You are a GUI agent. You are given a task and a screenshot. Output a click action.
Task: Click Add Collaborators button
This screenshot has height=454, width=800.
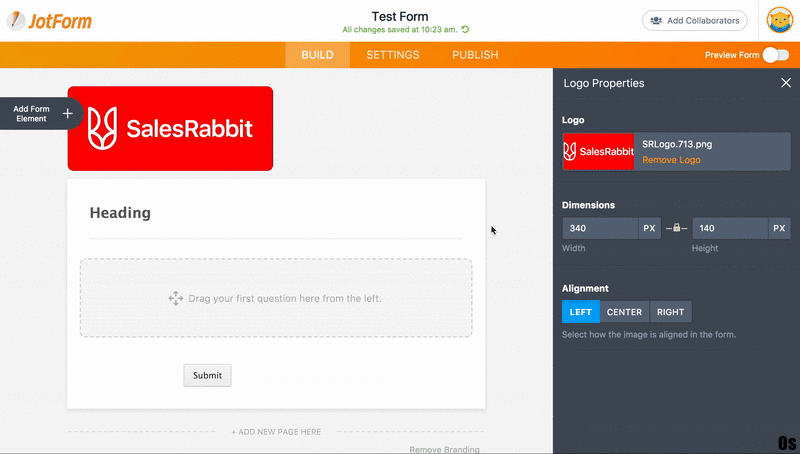pyautogui.click(x=695, y=20)
